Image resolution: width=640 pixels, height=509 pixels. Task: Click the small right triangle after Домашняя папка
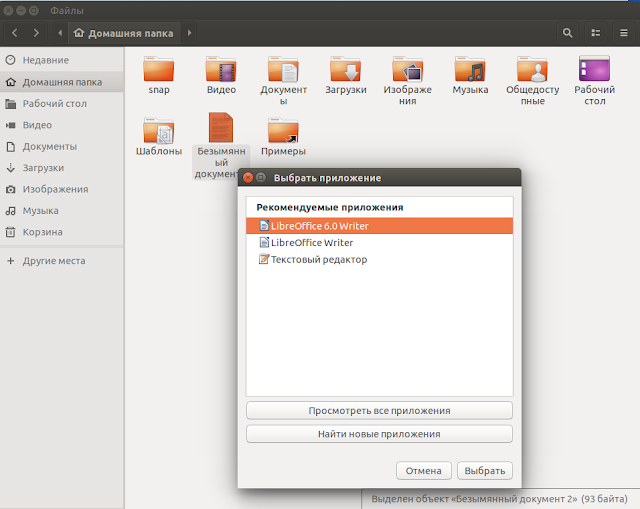(189, 33)
